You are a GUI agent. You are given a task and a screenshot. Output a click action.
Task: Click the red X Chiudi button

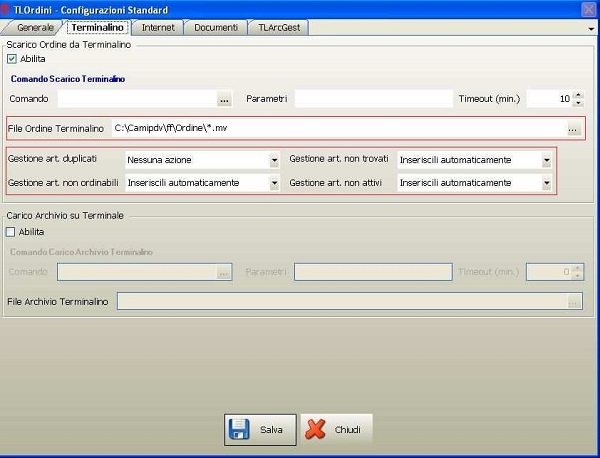pyautogui.click(x=336, y=429)
